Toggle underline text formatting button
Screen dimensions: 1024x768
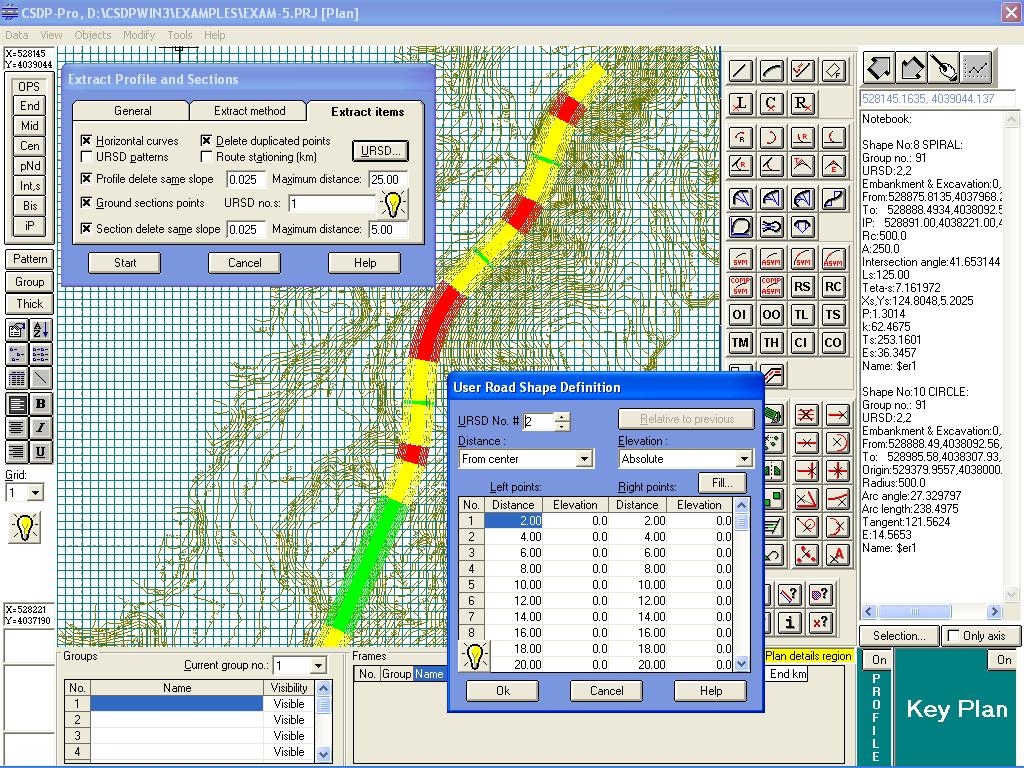click(40, 452)
